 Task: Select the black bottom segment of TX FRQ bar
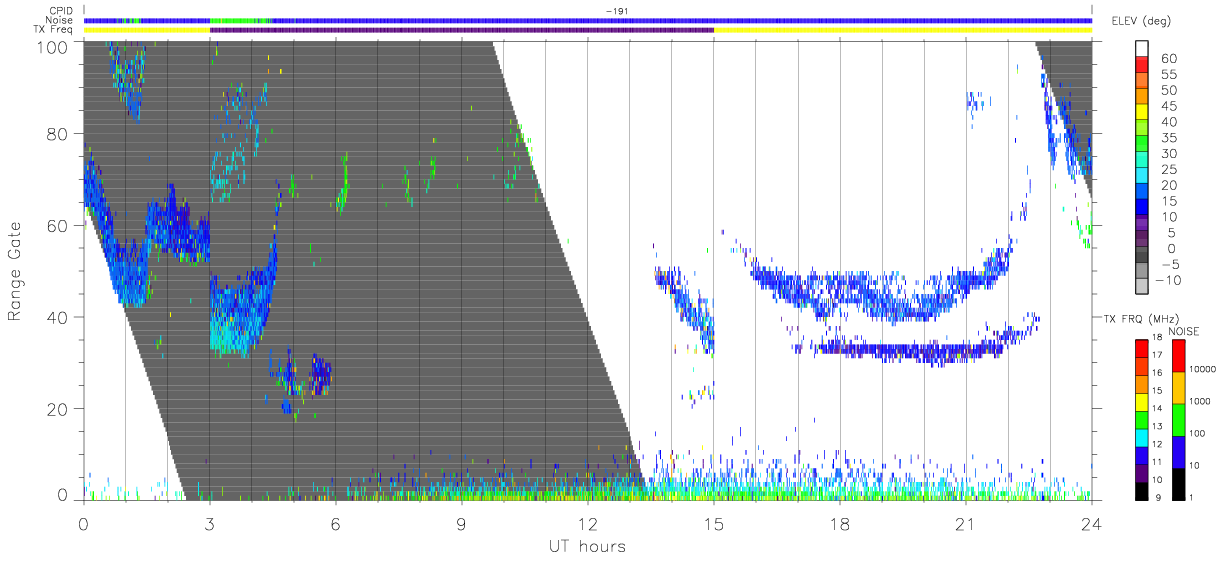(1141, 491)
